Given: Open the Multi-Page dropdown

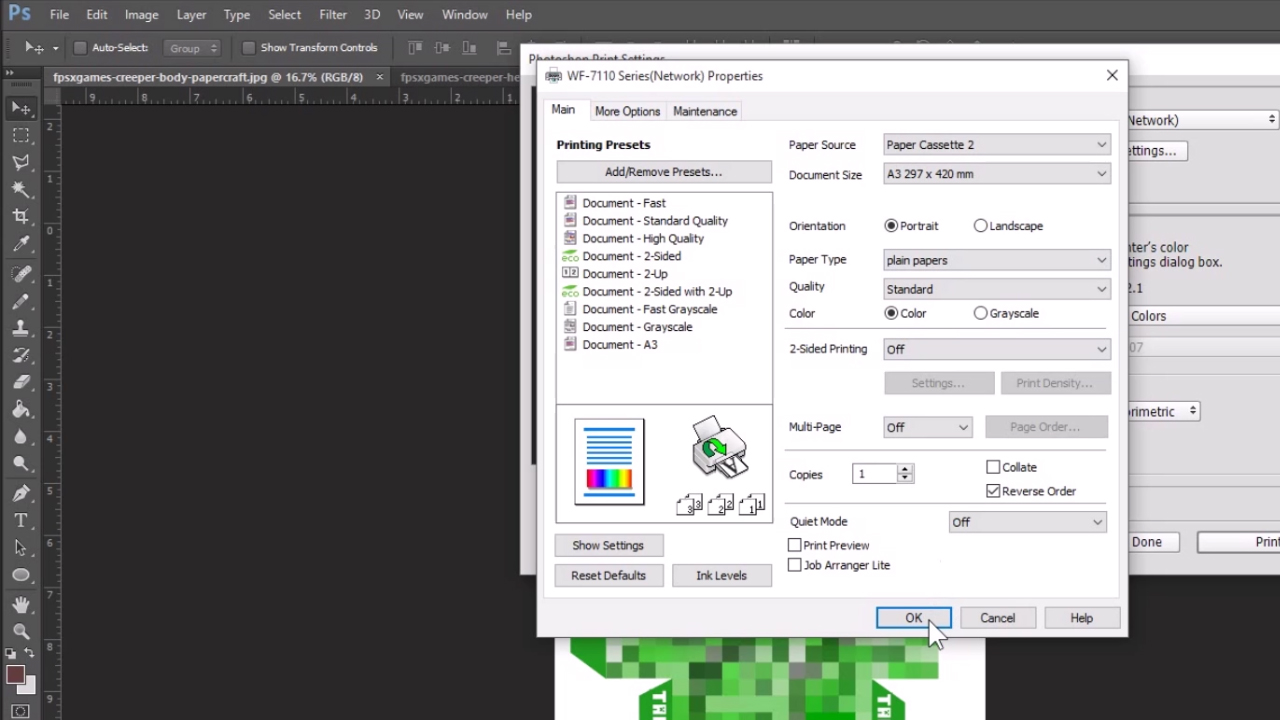Looking at the screenshot, I should pyautogui.click(x=927, y=427).
